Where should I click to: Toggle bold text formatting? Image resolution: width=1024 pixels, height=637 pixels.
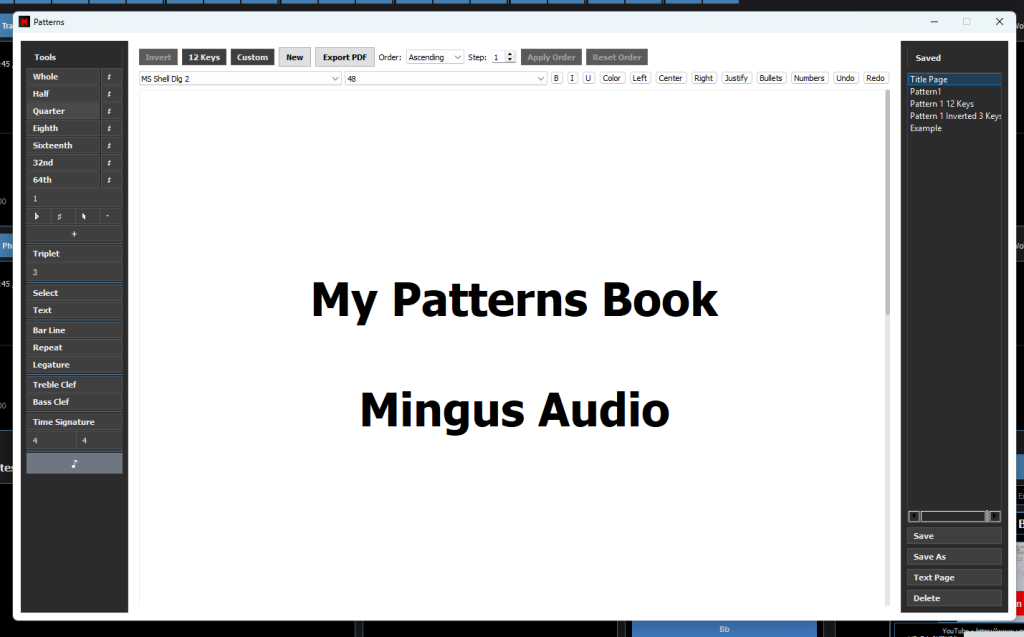coord(556,77)
